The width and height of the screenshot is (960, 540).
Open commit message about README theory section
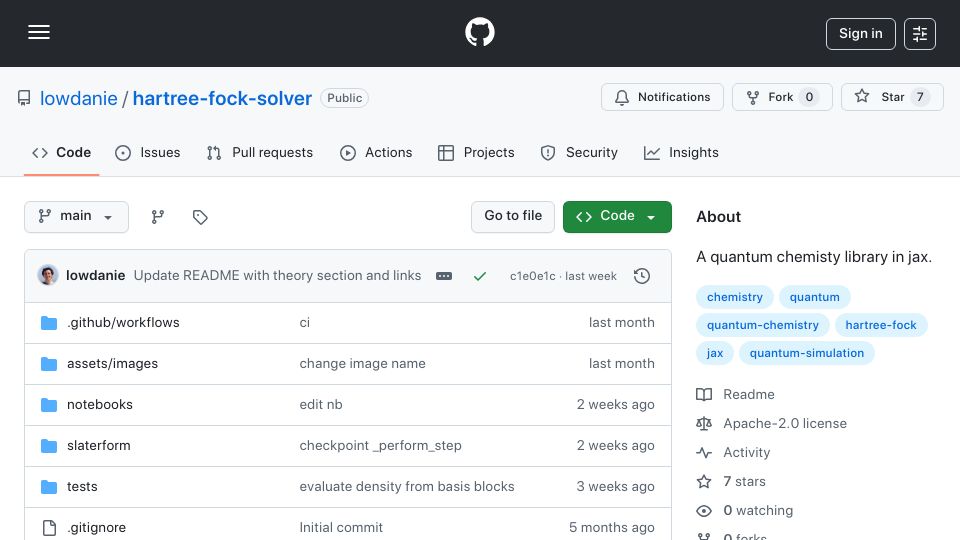[x=277, y=276]
